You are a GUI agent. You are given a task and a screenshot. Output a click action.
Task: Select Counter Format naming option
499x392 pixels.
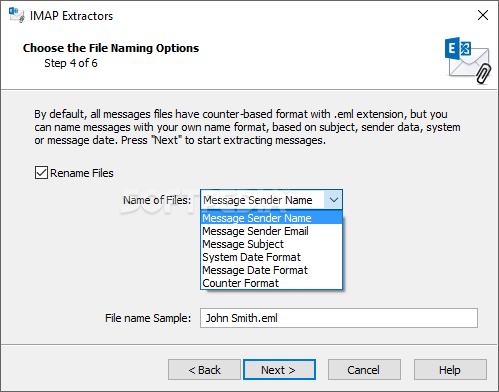click(x=271, y=283)
